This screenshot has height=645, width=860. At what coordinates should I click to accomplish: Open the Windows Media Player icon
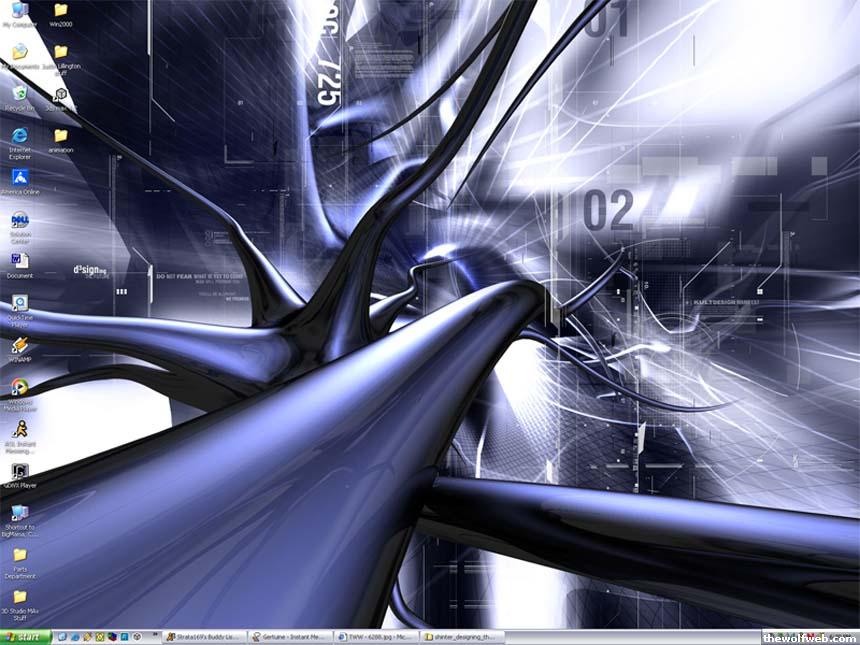coord(19,388)
